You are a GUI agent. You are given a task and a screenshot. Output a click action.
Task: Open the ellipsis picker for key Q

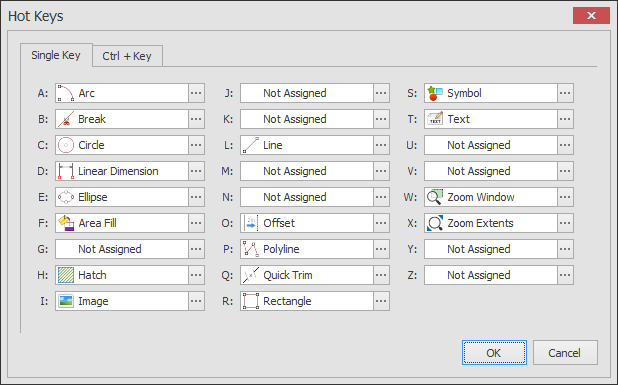click(x=381, y=275)
